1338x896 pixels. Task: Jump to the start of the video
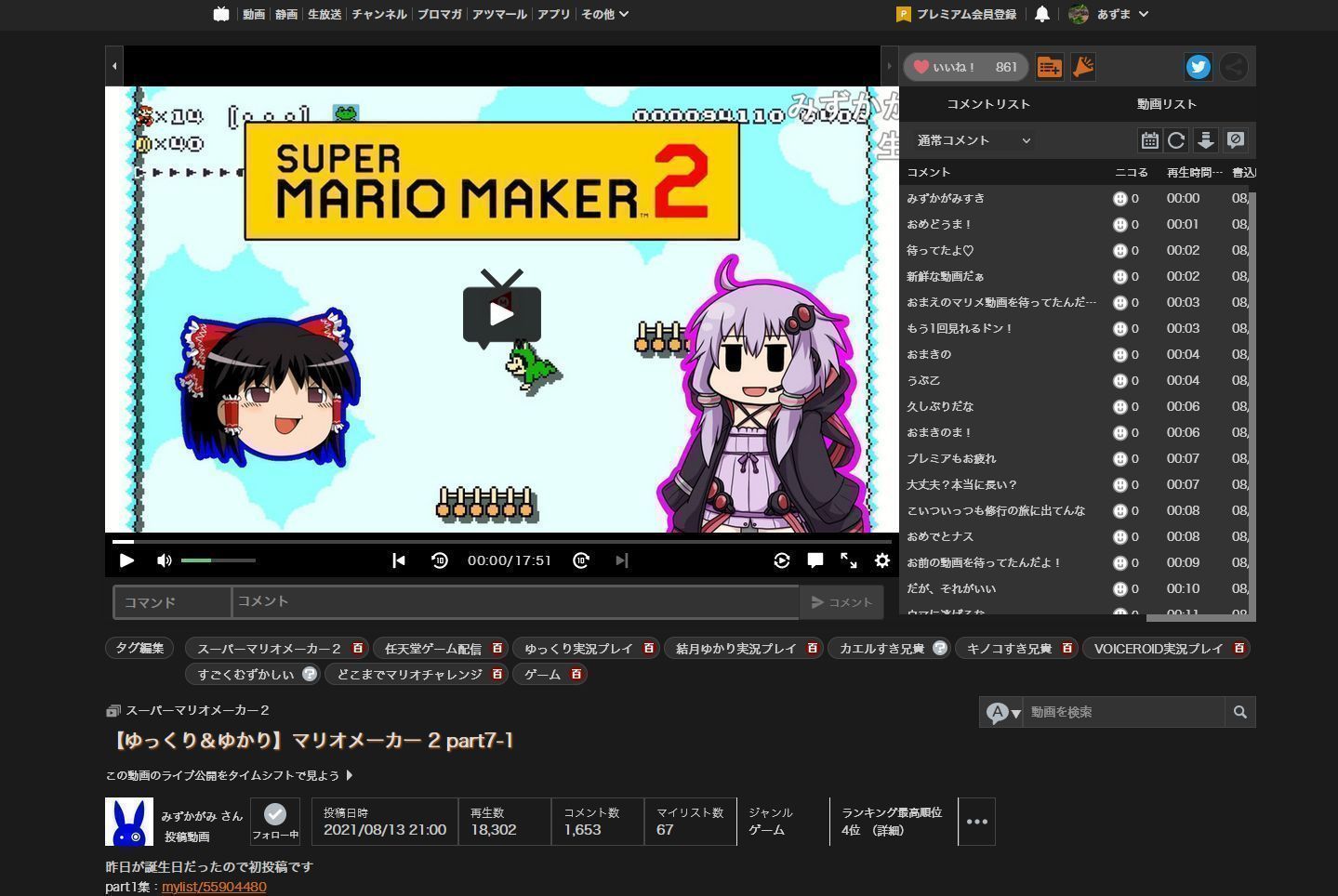pos(399,560)
